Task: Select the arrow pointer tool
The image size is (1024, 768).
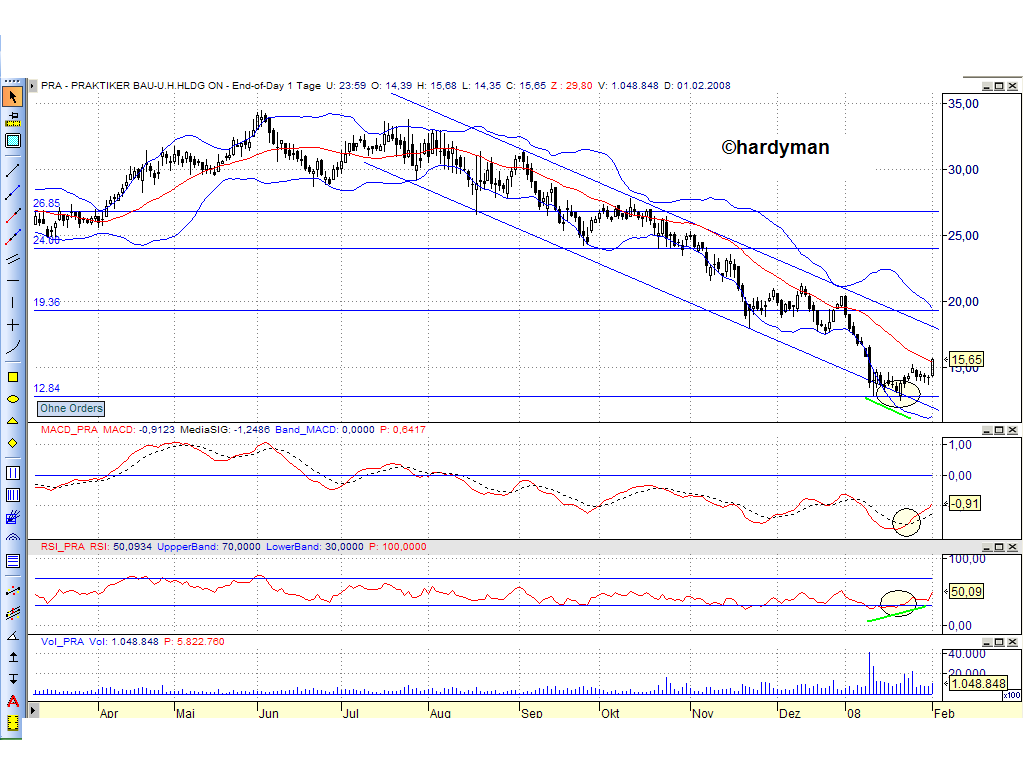Action: click(x=13, y=96)
